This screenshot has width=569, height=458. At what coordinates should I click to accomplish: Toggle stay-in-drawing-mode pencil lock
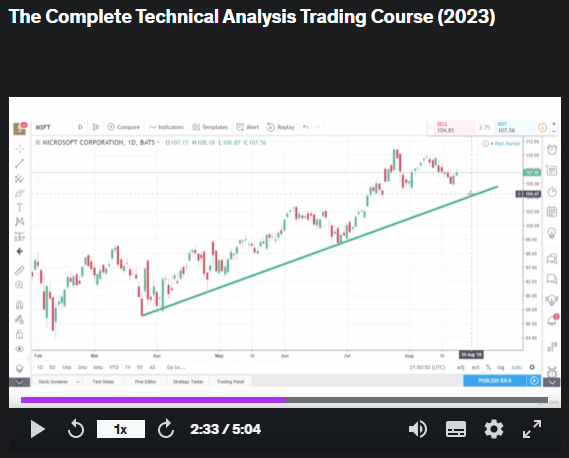[20, 319]
